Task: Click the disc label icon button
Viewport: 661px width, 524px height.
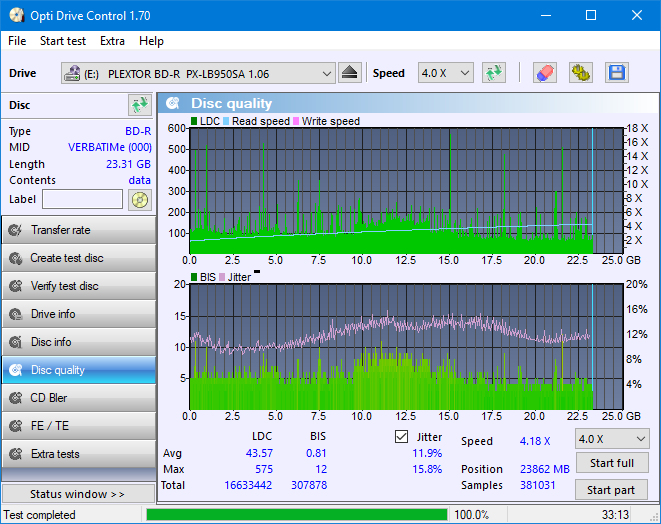Action: (140, 199)
